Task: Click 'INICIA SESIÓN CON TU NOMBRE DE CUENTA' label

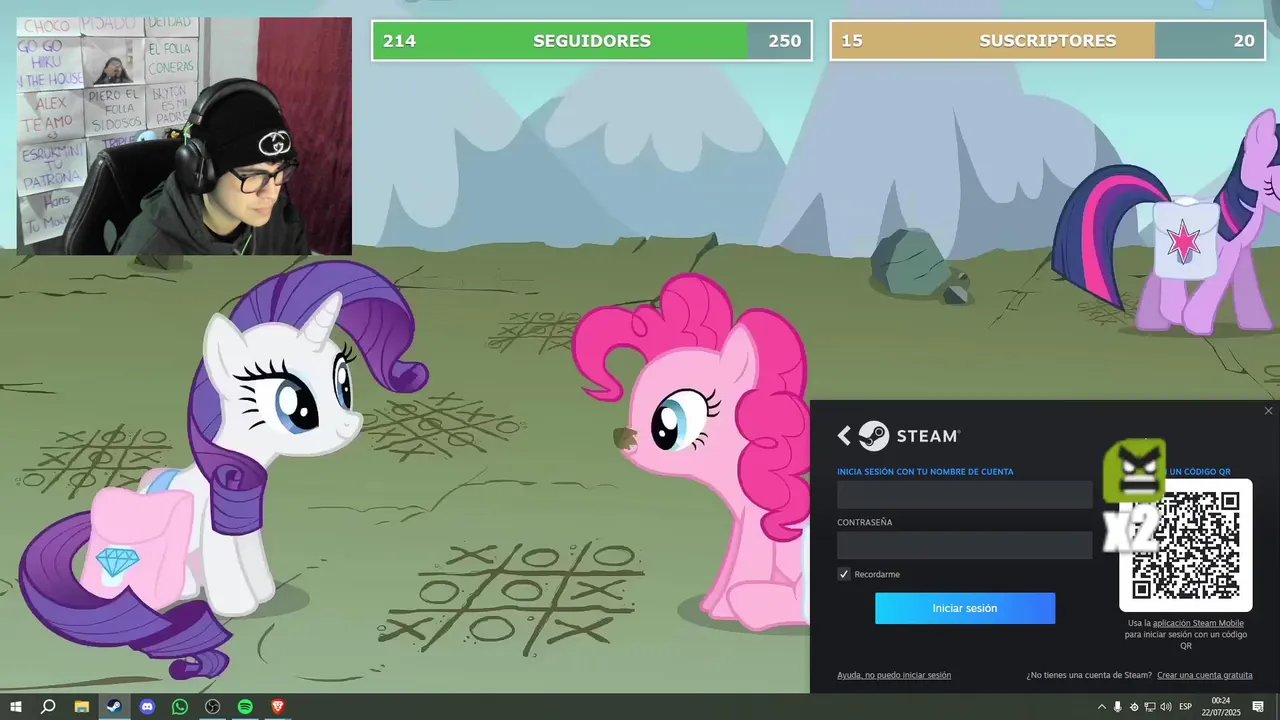Action: 925,471
